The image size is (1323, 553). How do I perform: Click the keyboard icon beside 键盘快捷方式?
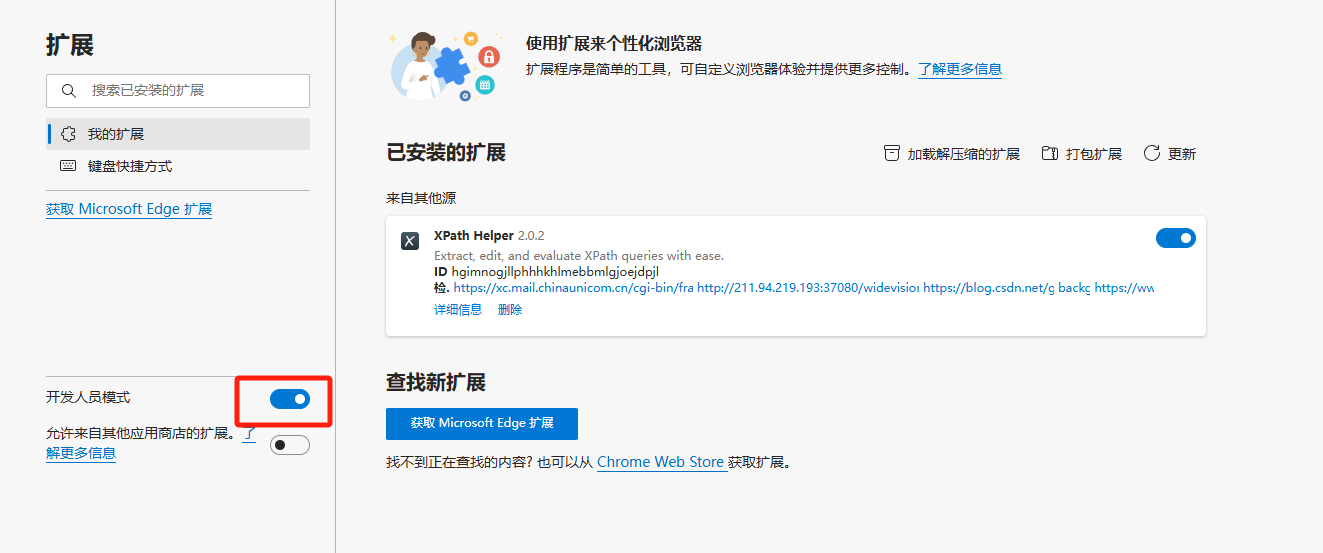(69, 166)
